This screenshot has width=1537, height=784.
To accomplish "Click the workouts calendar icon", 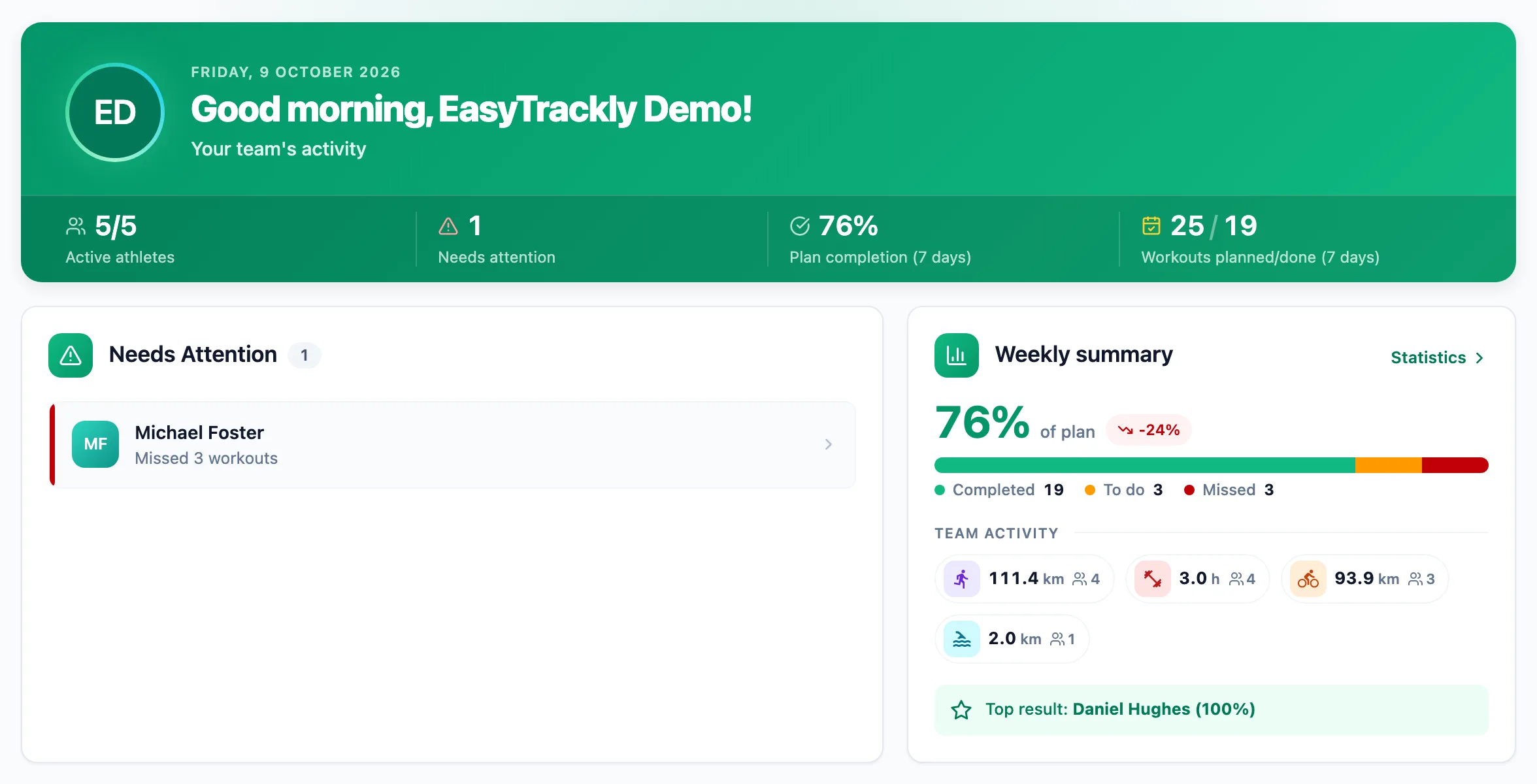I will click(1151, 225).
